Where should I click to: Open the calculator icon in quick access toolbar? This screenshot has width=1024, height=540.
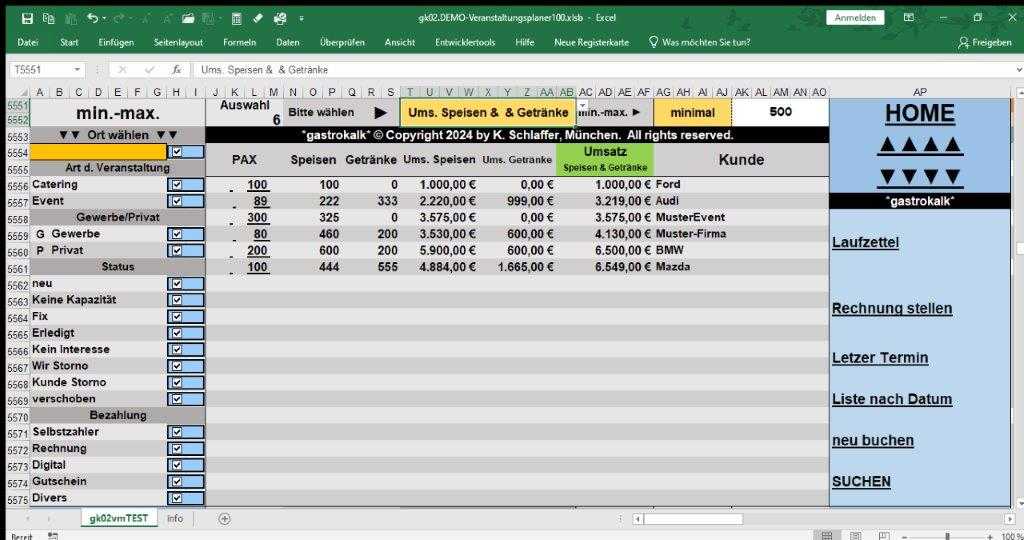coord(236,18)
